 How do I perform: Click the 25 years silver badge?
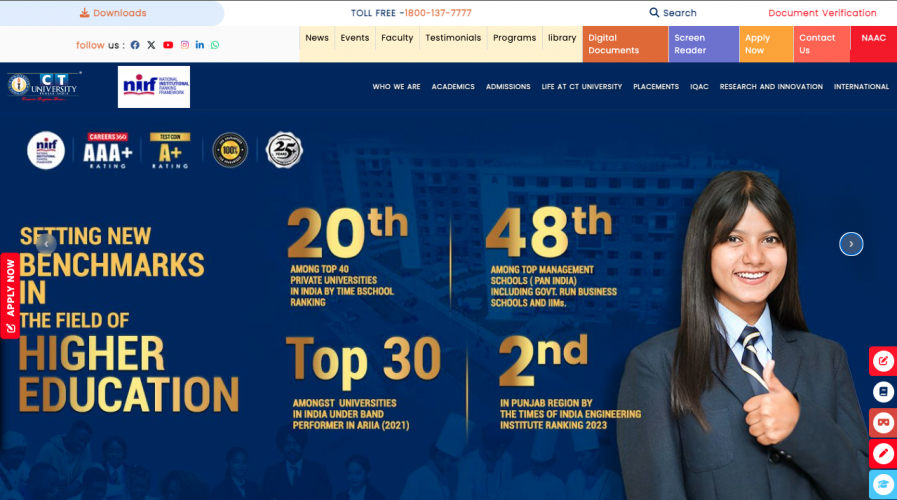pos(284,150)
